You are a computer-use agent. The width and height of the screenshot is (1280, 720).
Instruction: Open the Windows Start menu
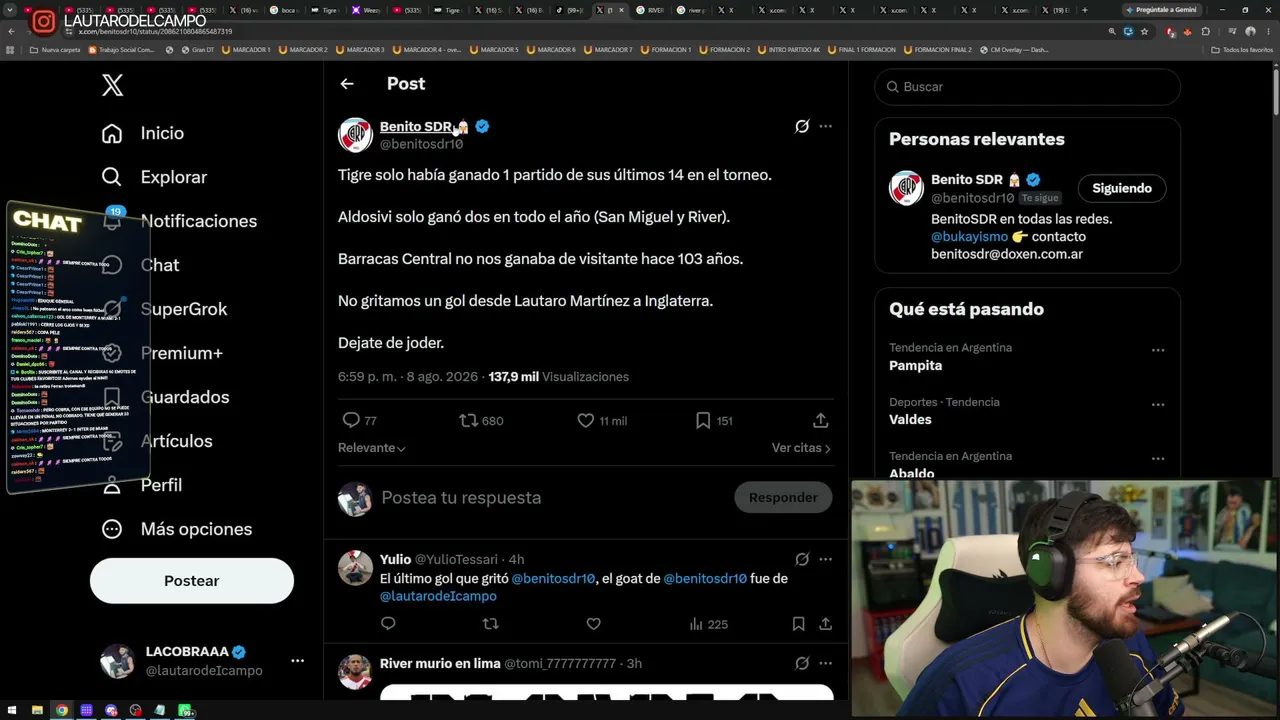(x=12, y=710)
